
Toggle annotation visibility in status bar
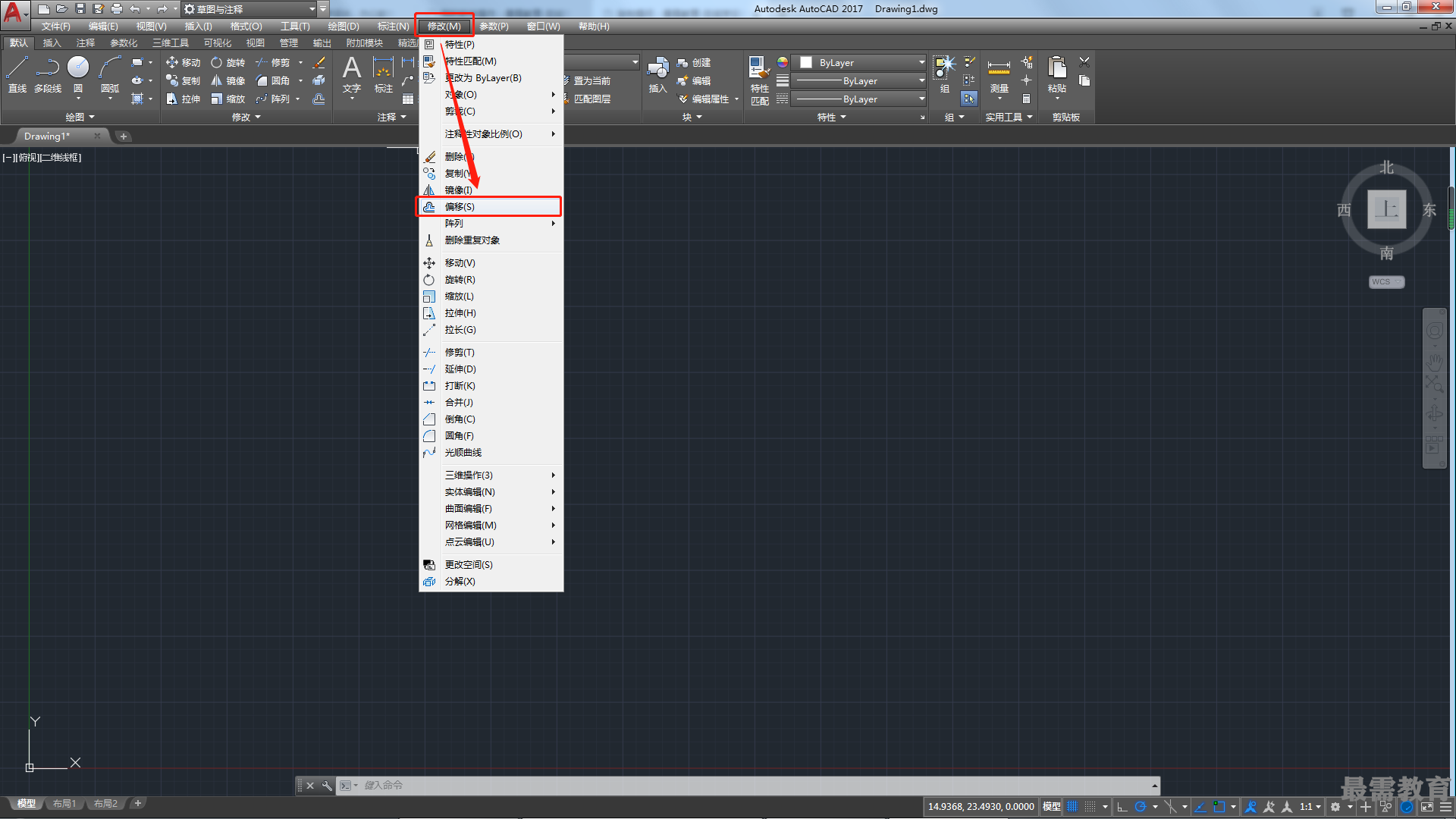click(x=1251, y=807)
